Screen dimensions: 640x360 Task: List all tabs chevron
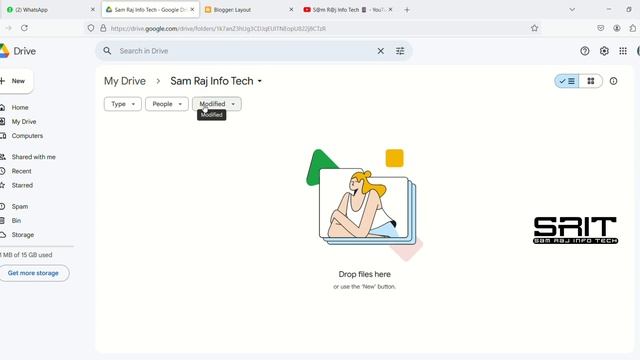[x=572, y=10]
